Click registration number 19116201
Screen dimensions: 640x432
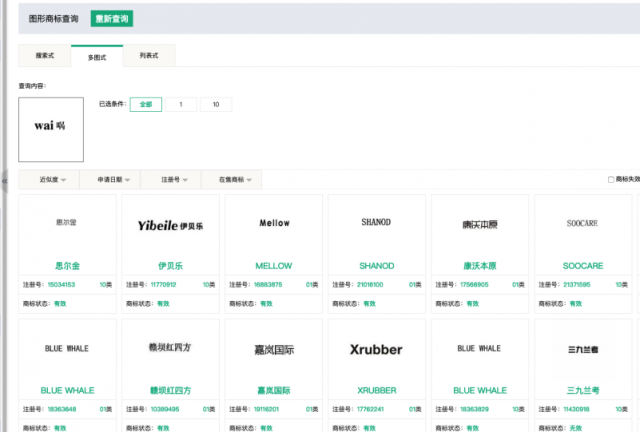point(266,409)
